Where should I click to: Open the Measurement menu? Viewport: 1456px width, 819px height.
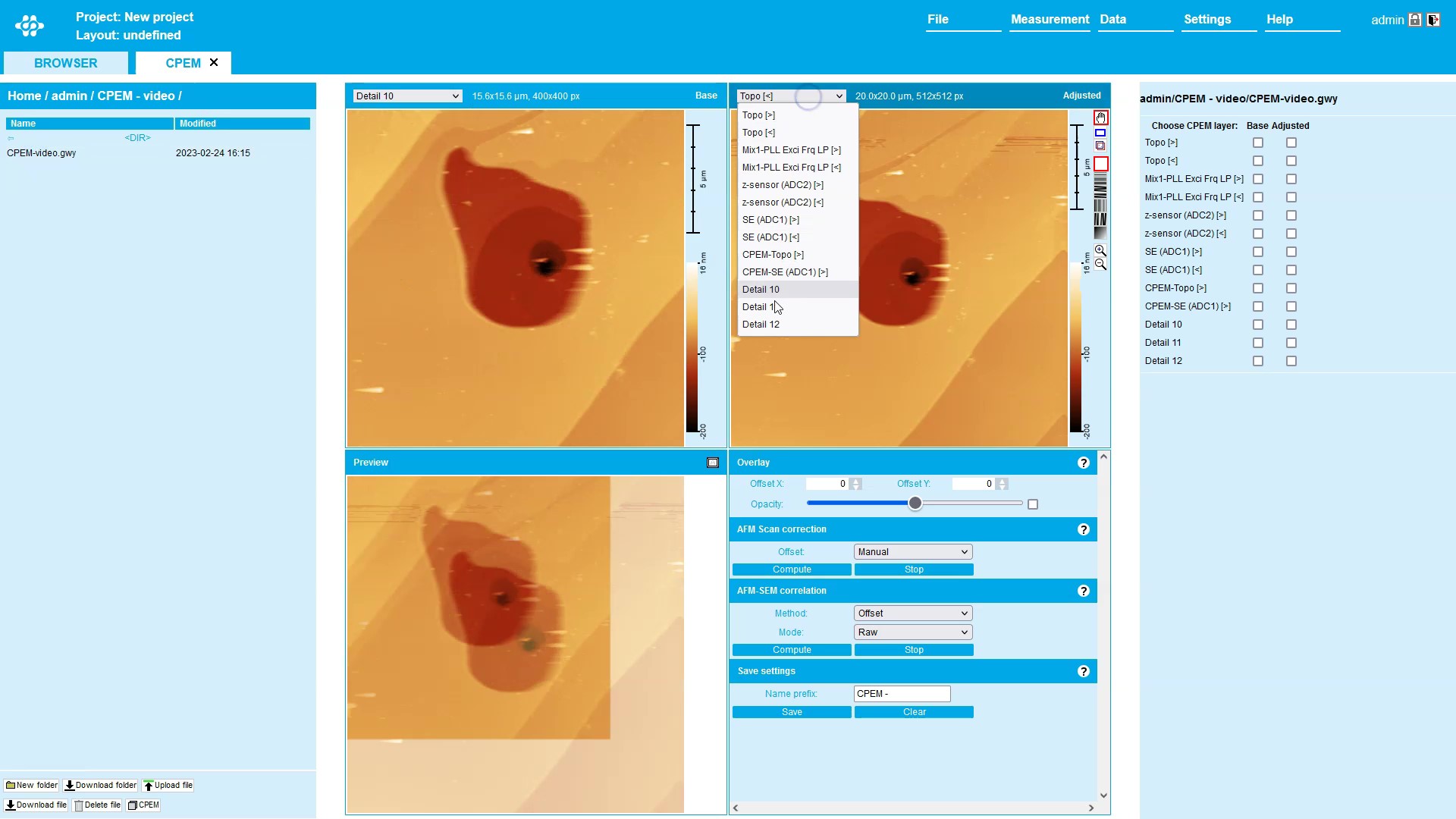click(1049, 20)
